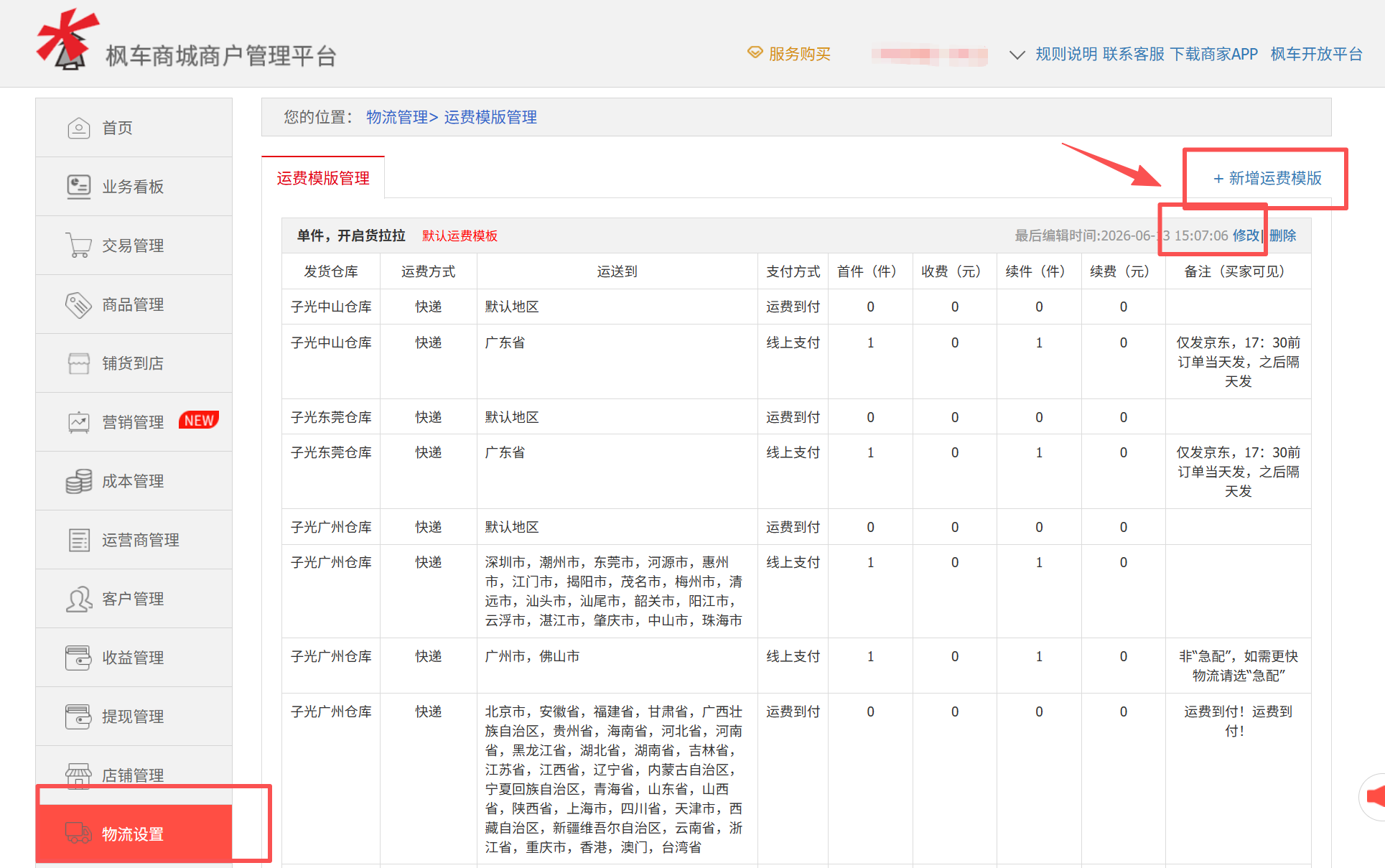
Task: Click the 运送到 column header
Action: click(617, 271)
